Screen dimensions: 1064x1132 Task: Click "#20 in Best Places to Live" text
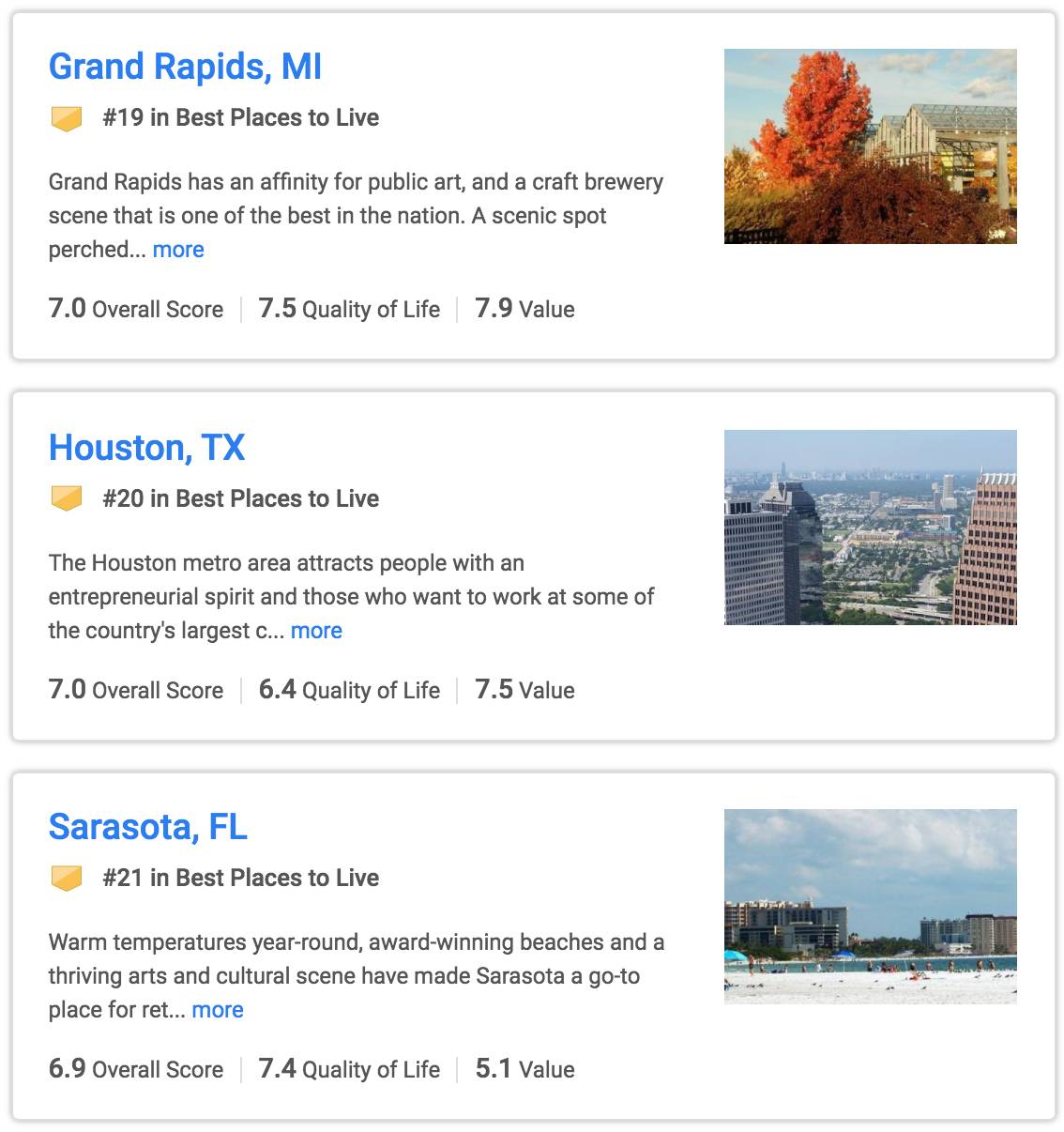coord(240,498)
